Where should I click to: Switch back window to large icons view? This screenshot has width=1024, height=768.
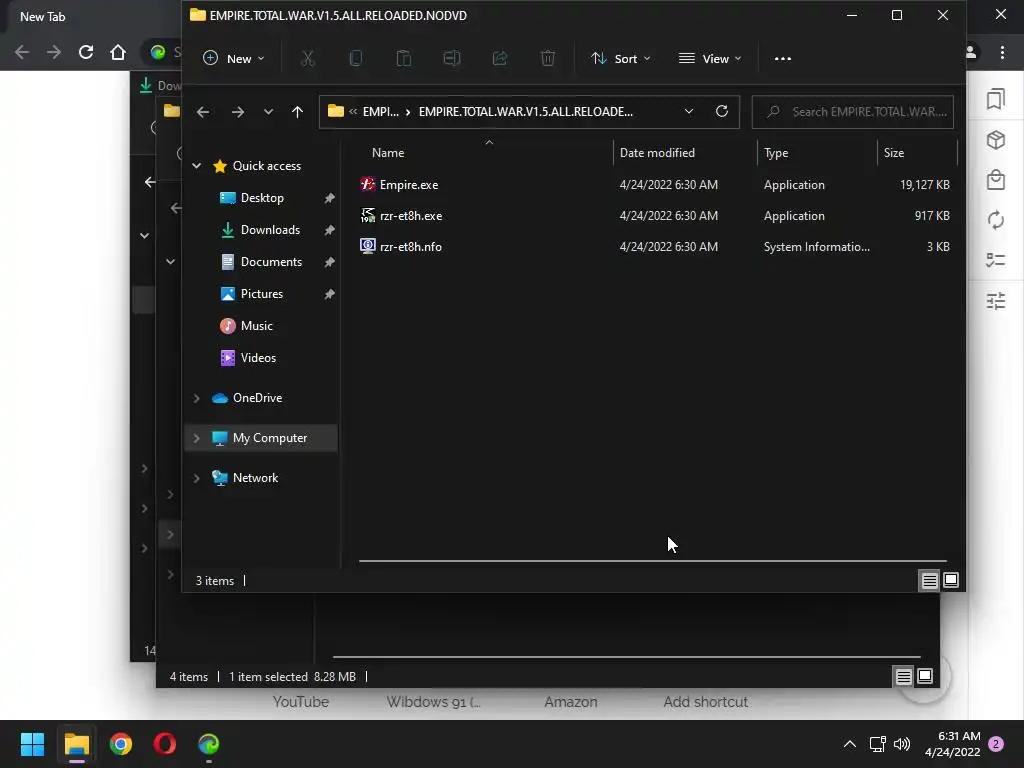tap(925, 677)
